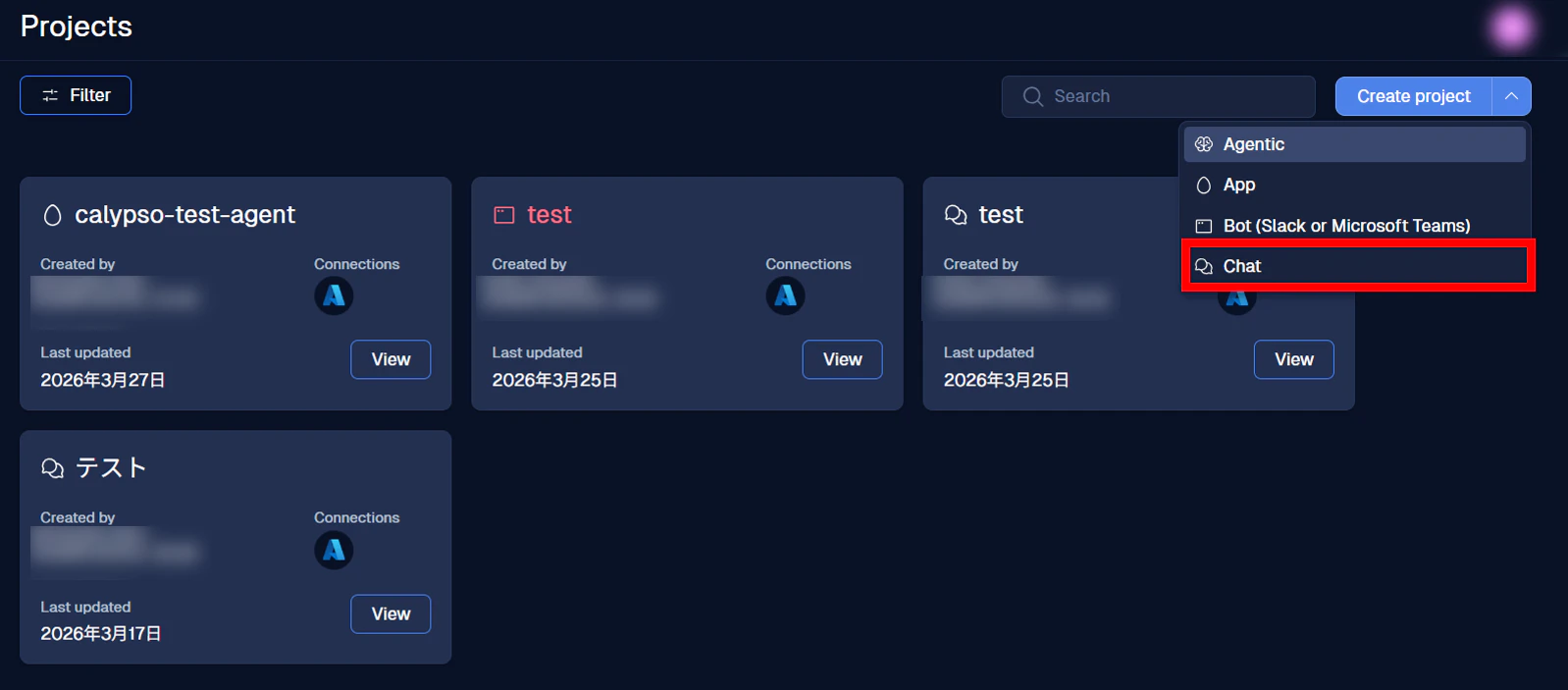View the test chat project updated 3月25日

(x=1293, y=359)
